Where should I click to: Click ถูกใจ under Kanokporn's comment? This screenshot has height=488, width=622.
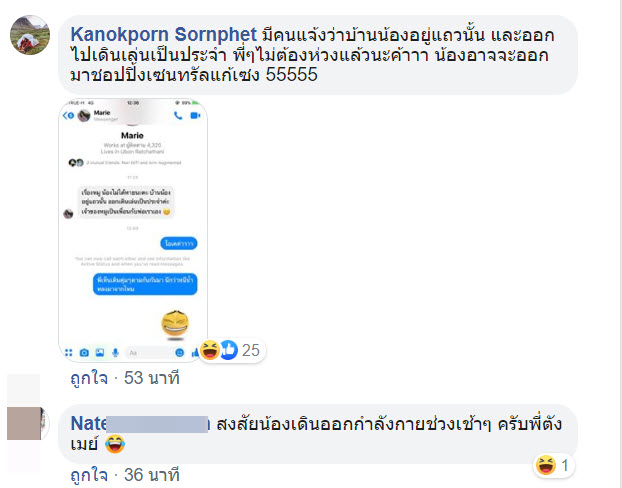point(89,378)
